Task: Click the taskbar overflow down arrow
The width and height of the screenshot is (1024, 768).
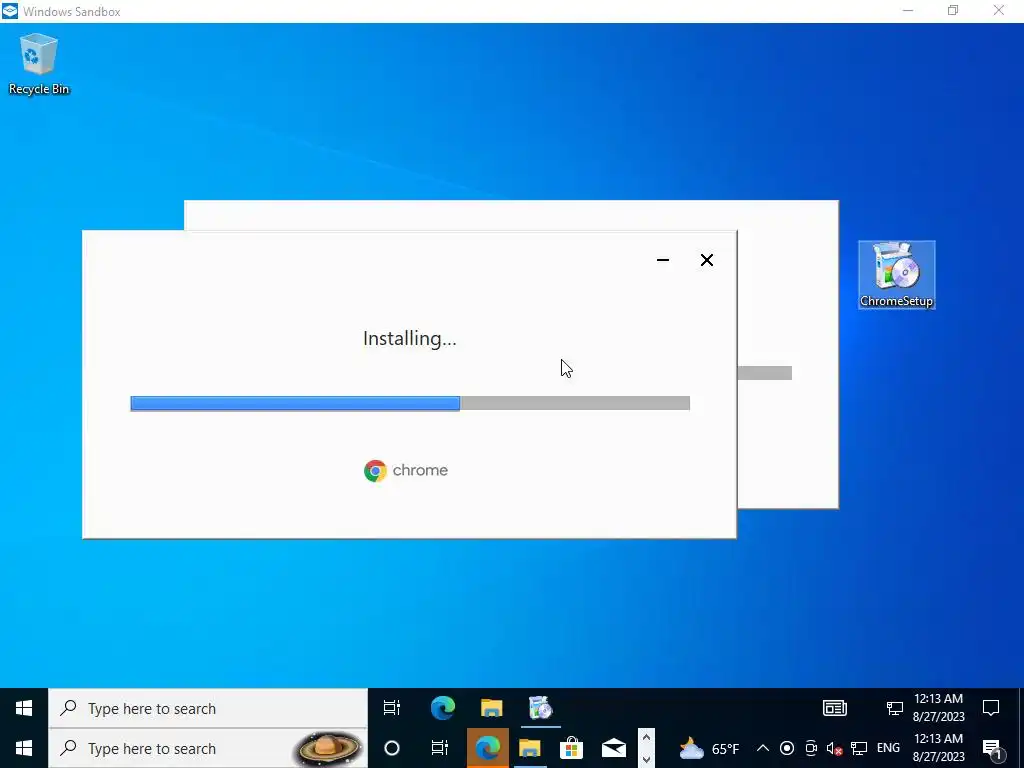Action: pyautogui.click(x=647, y=760)
